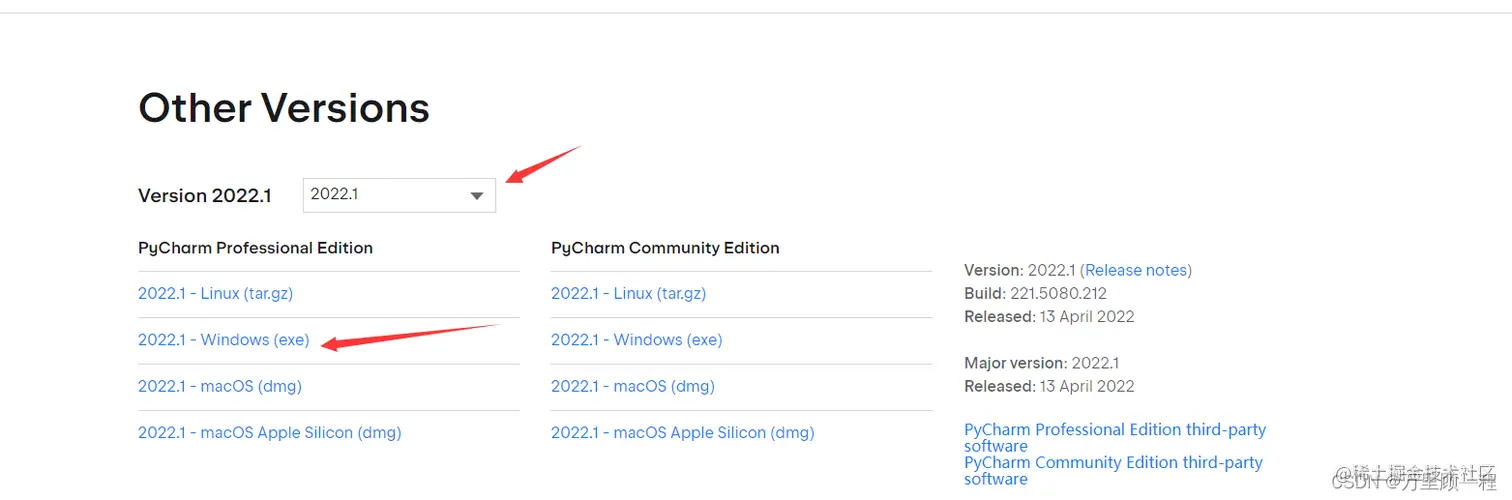
Task: Click the PyCharm Community Edition column heading
Action: point(665,248)
